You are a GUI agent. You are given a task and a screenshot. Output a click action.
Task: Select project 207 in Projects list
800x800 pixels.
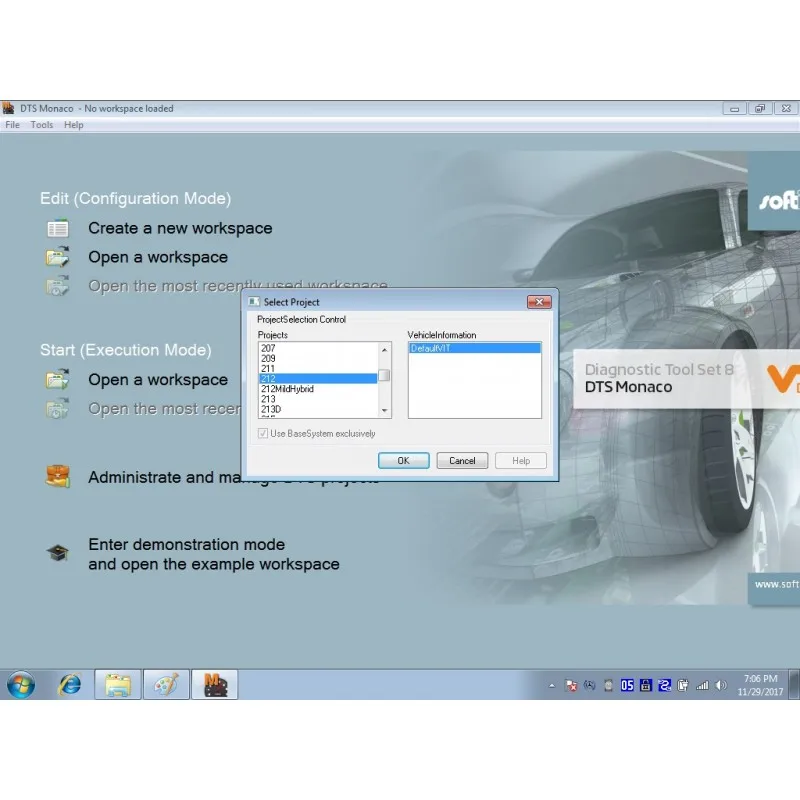tap(318, 348)
